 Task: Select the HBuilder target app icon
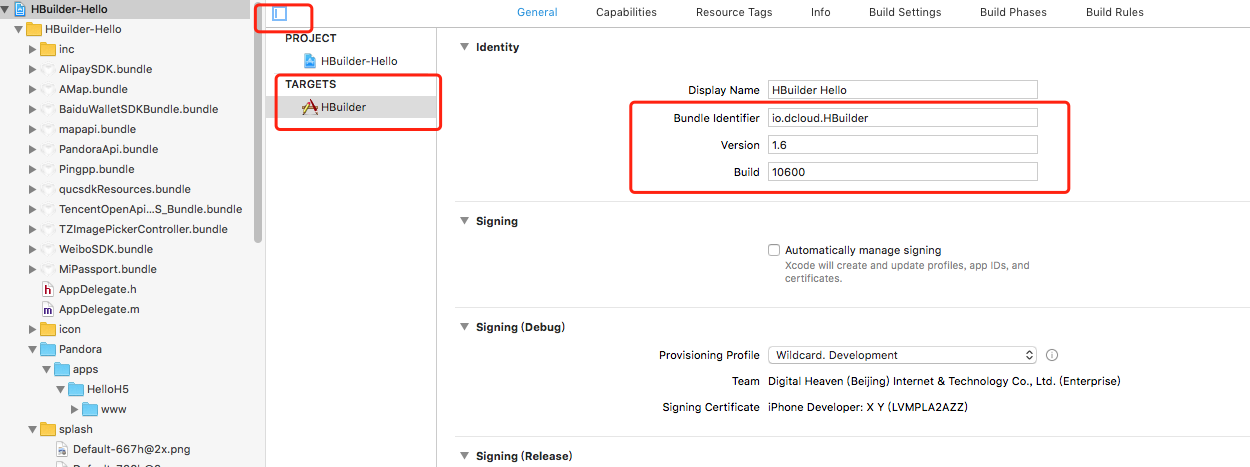pyautogui.click(x=310, y=107)
